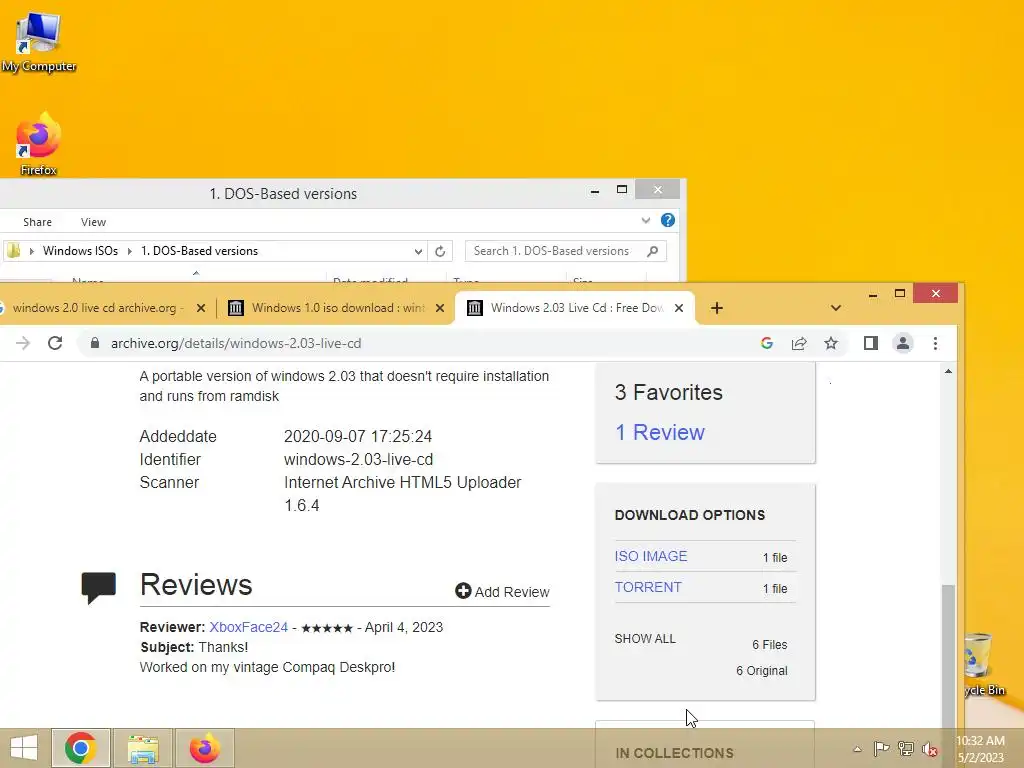Open a new Chrome tab with the plus button

716,308
